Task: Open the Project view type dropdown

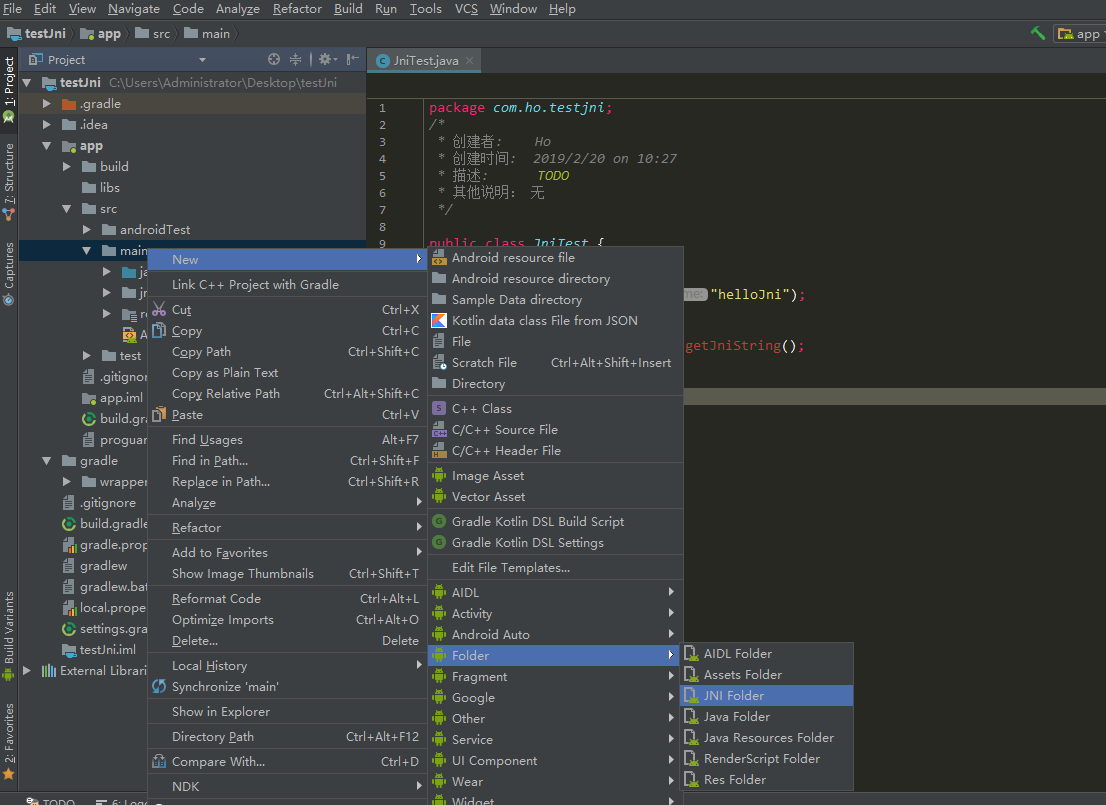Action: pyautogui.click(x=202, y=60)
